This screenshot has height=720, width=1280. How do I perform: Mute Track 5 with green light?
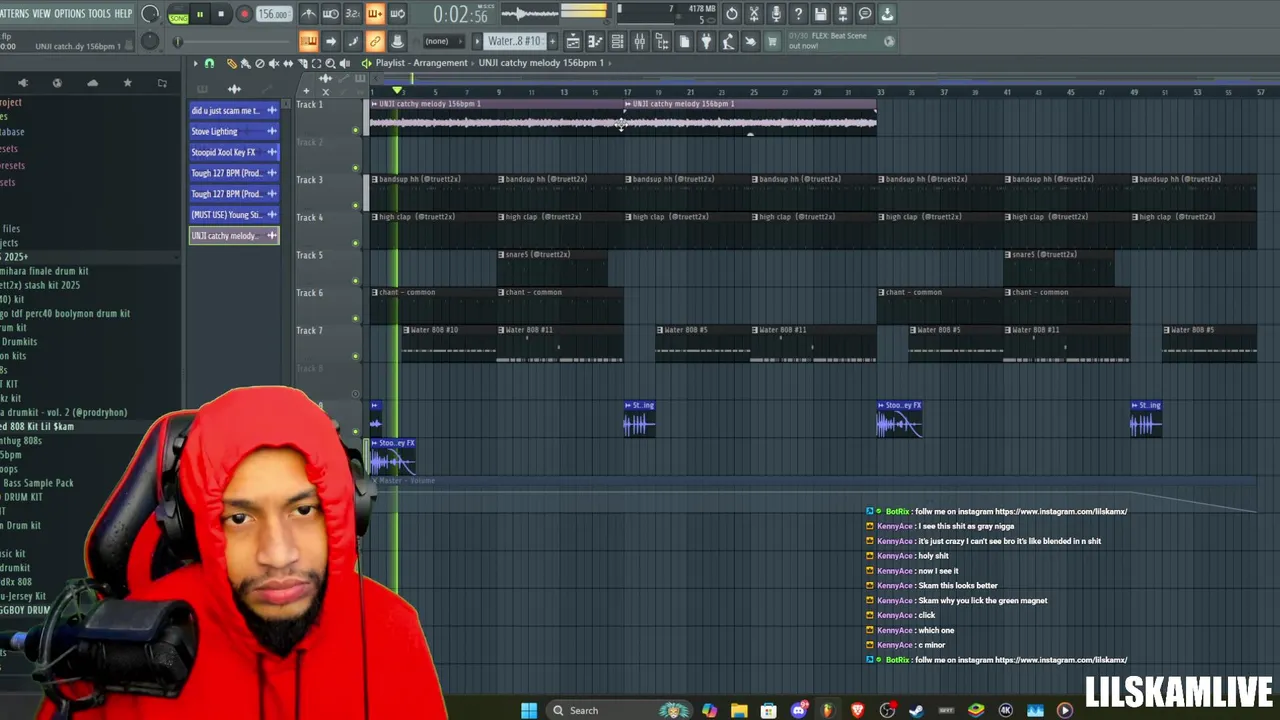(x=355, y=281)
